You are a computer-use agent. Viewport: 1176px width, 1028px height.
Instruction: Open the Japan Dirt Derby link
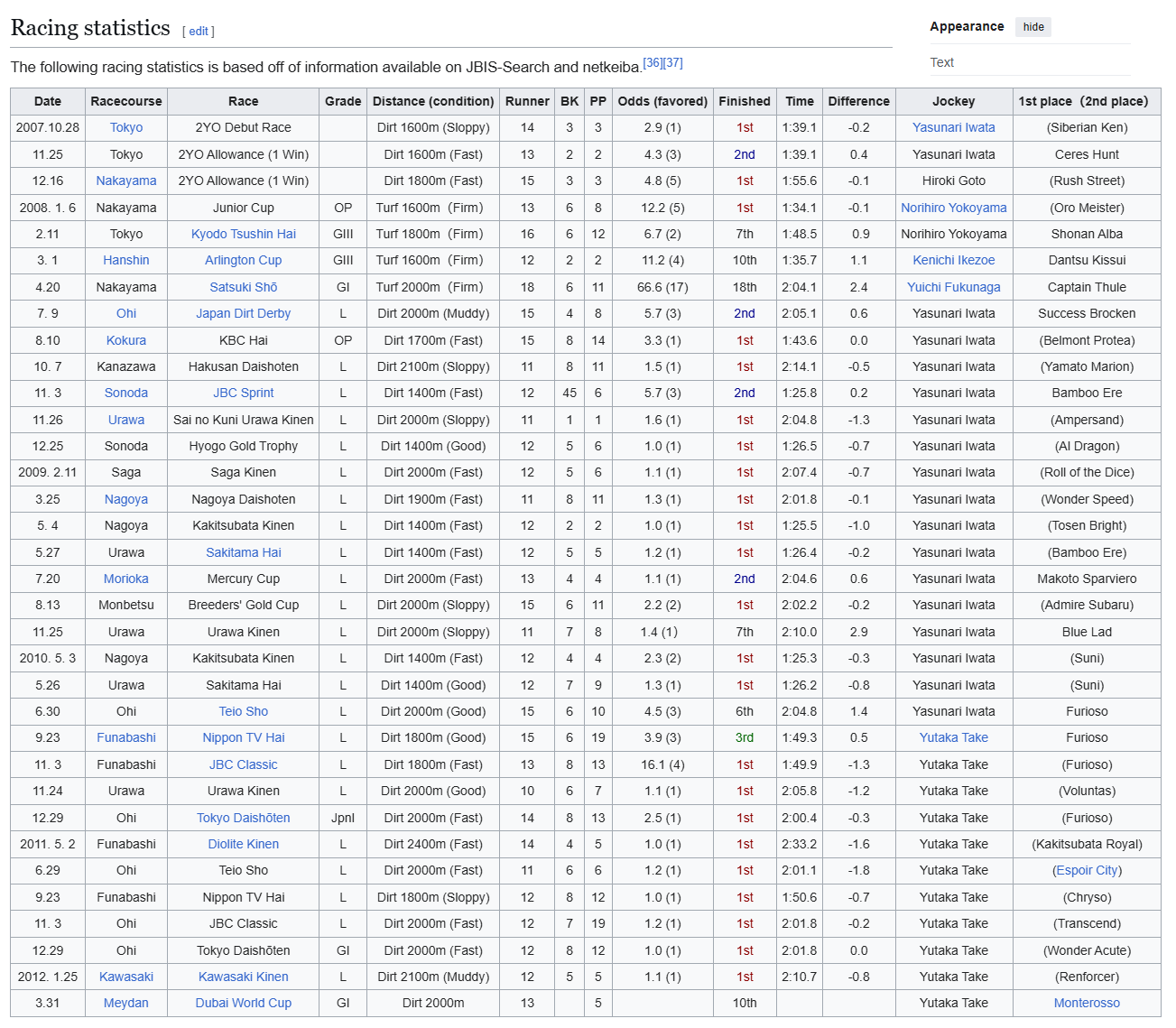tap(244, 314)
